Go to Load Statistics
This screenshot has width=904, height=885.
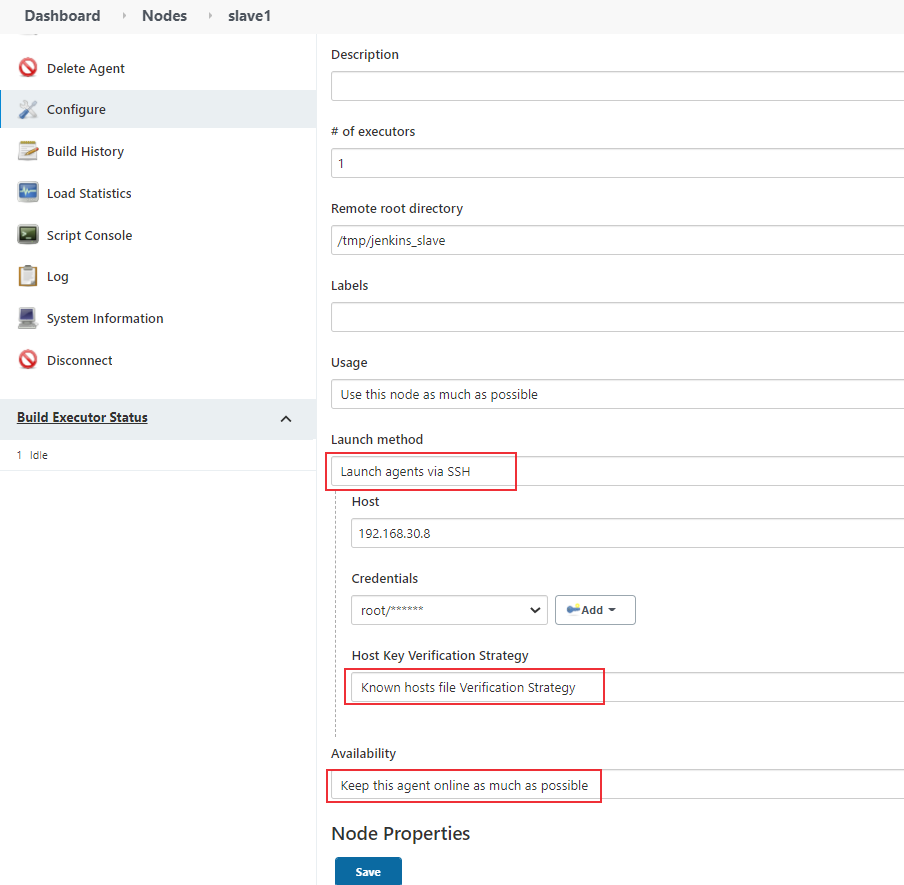point(89,193)
